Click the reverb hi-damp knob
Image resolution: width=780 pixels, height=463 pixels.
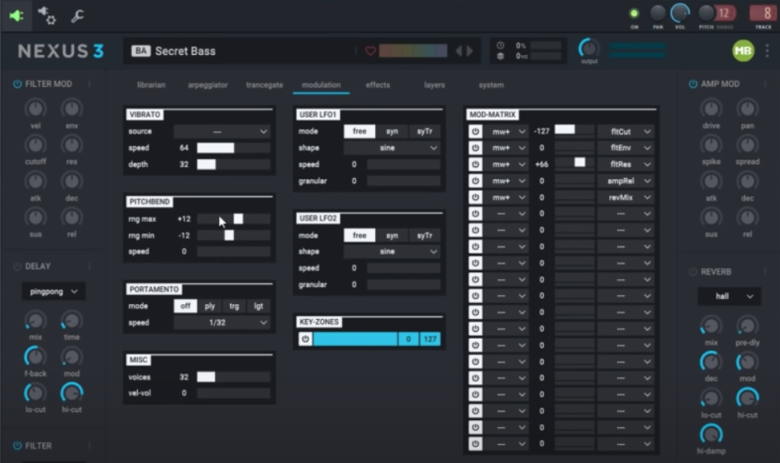(711, 434)
